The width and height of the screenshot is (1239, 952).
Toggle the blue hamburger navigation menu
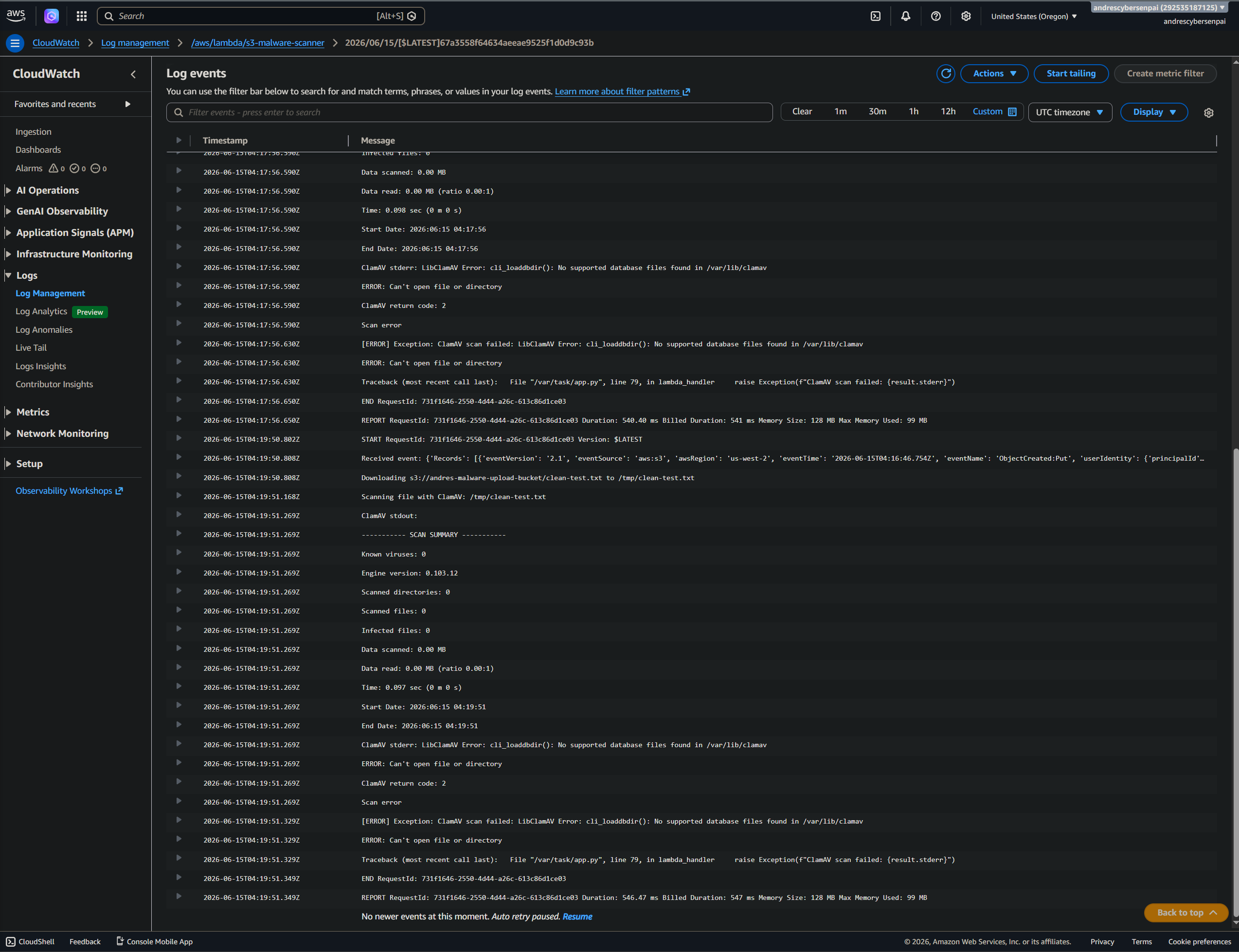tap(15, 43)
